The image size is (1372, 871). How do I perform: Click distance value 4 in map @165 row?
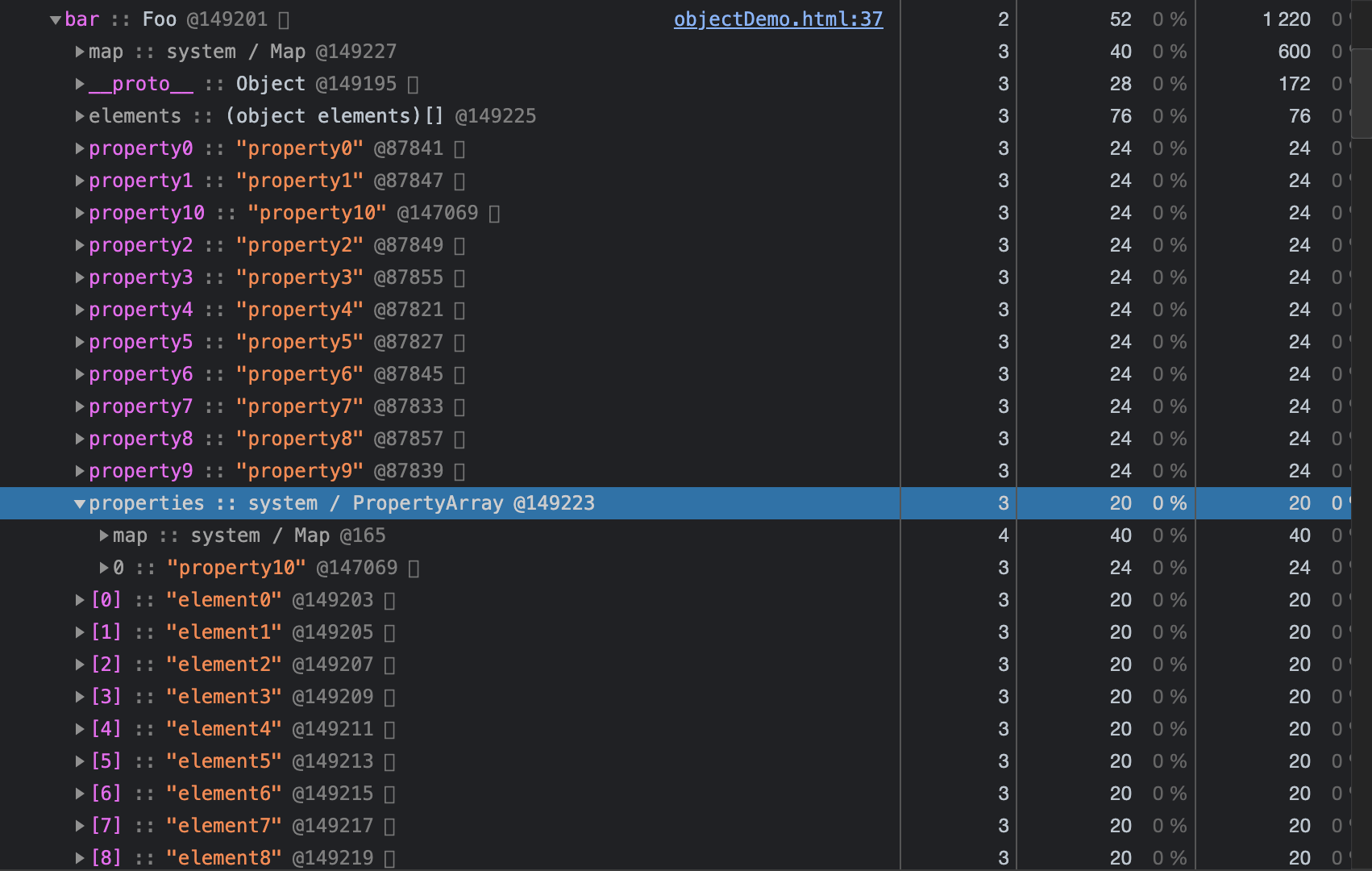[1004, 536]
